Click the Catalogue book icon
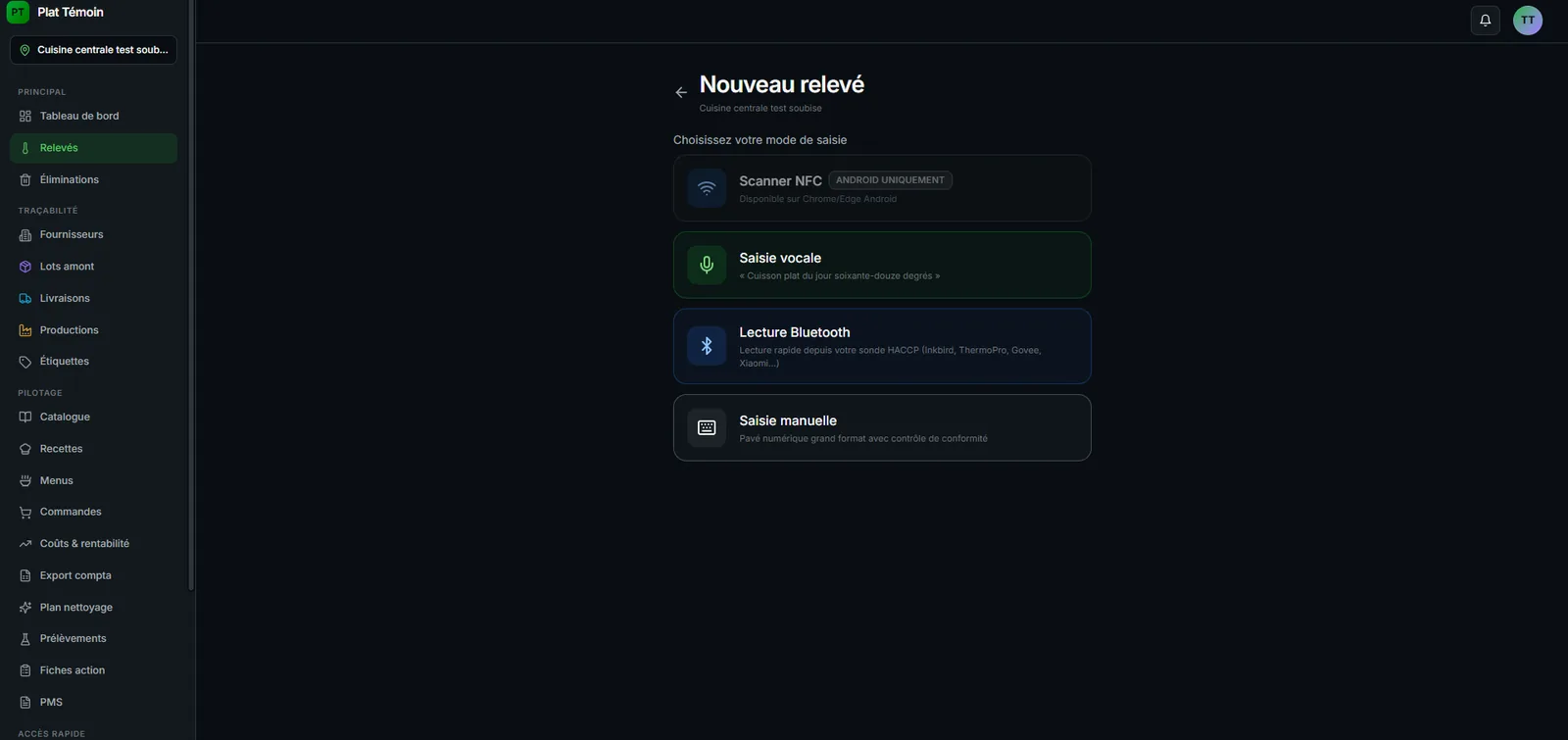 coord(25,418)
